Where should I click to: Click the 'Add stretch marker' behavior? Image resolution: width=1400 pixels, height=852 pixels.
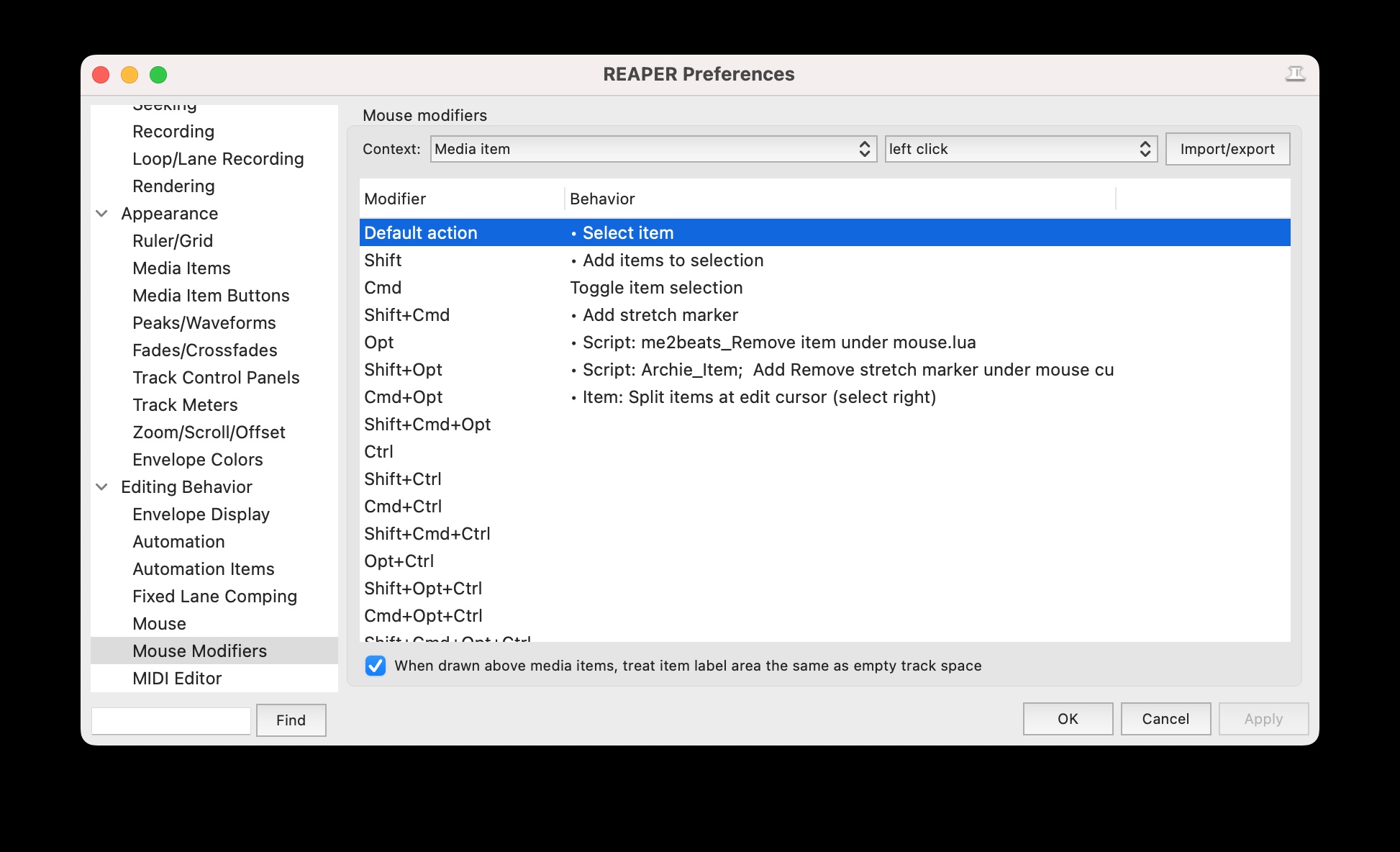[x=660, y=315]
